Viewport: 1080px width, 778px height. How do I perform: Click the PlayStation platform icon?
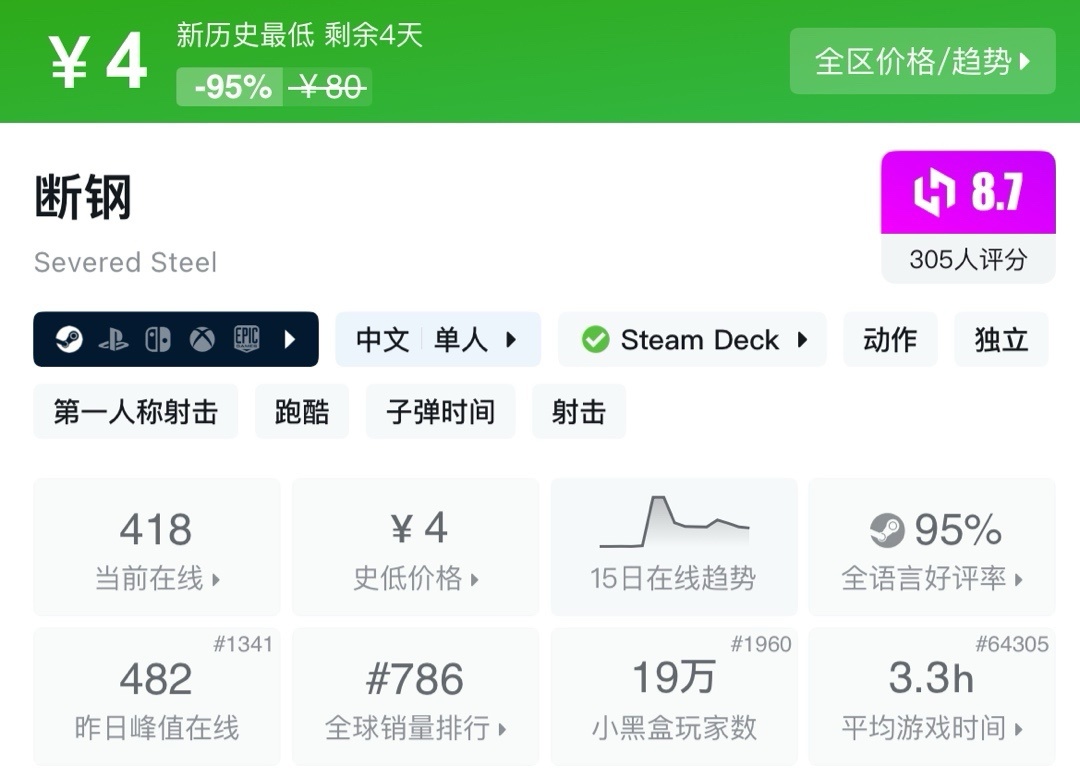pyautogui.click(x=113, y=340)
